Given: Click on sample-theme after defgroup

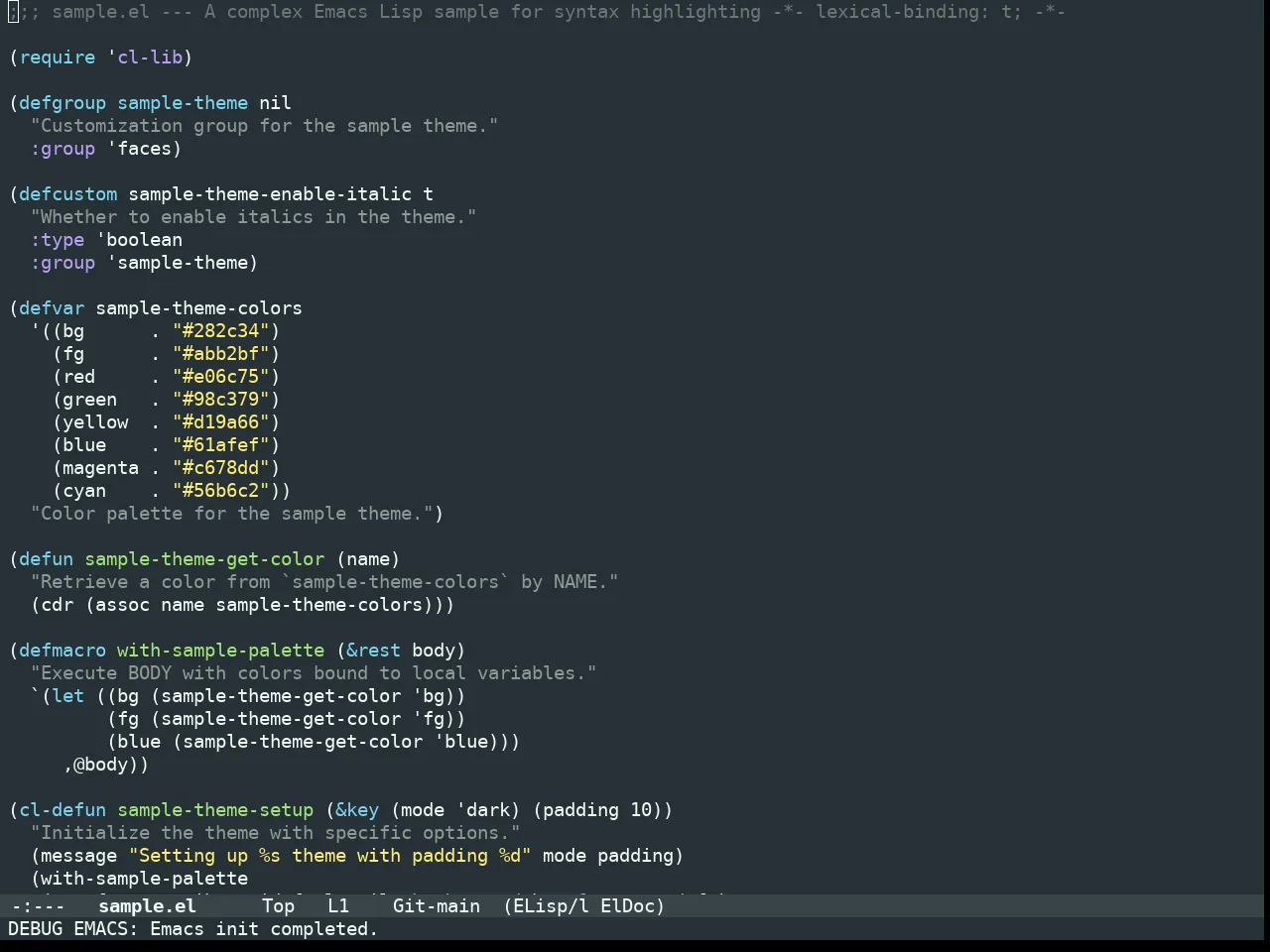Looking at the screenshot, I should 183,103.
